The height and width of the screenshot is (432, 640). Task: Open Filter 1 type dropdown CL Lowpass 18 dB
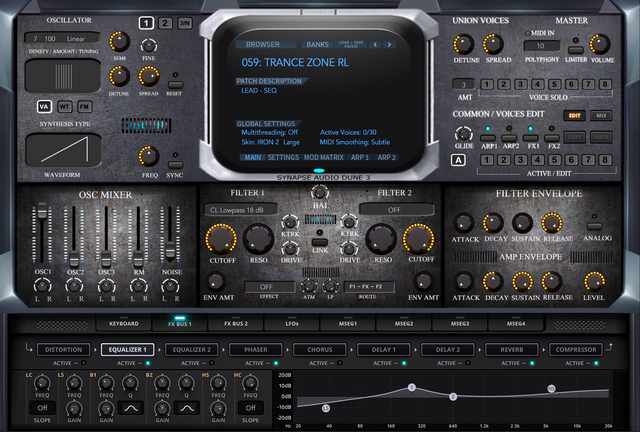[241, 210]
